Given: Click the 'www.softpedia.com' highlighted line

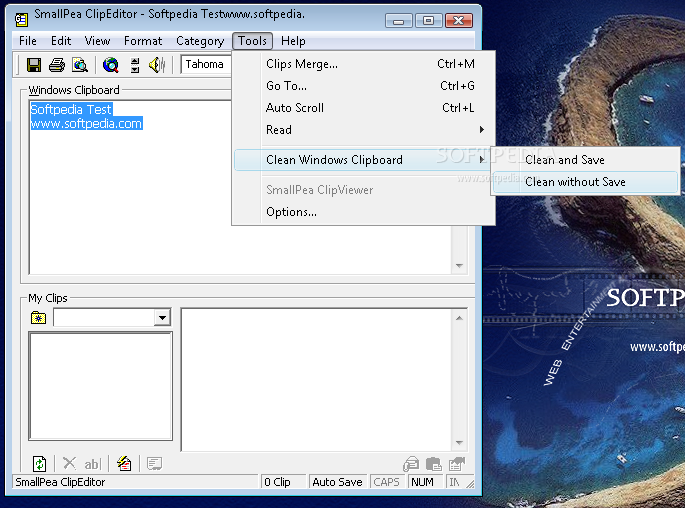Looking at the screenshot, I should tap(86, 123).
